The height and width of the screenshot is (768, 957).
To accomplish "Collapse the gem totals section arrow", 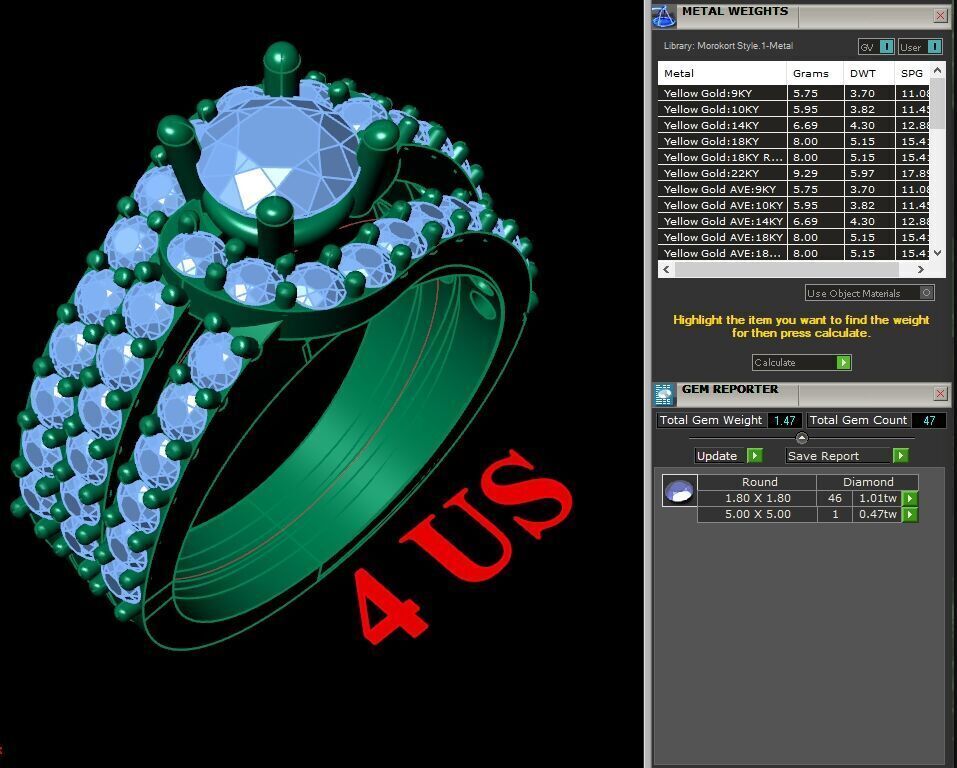I will click(802, 438).
